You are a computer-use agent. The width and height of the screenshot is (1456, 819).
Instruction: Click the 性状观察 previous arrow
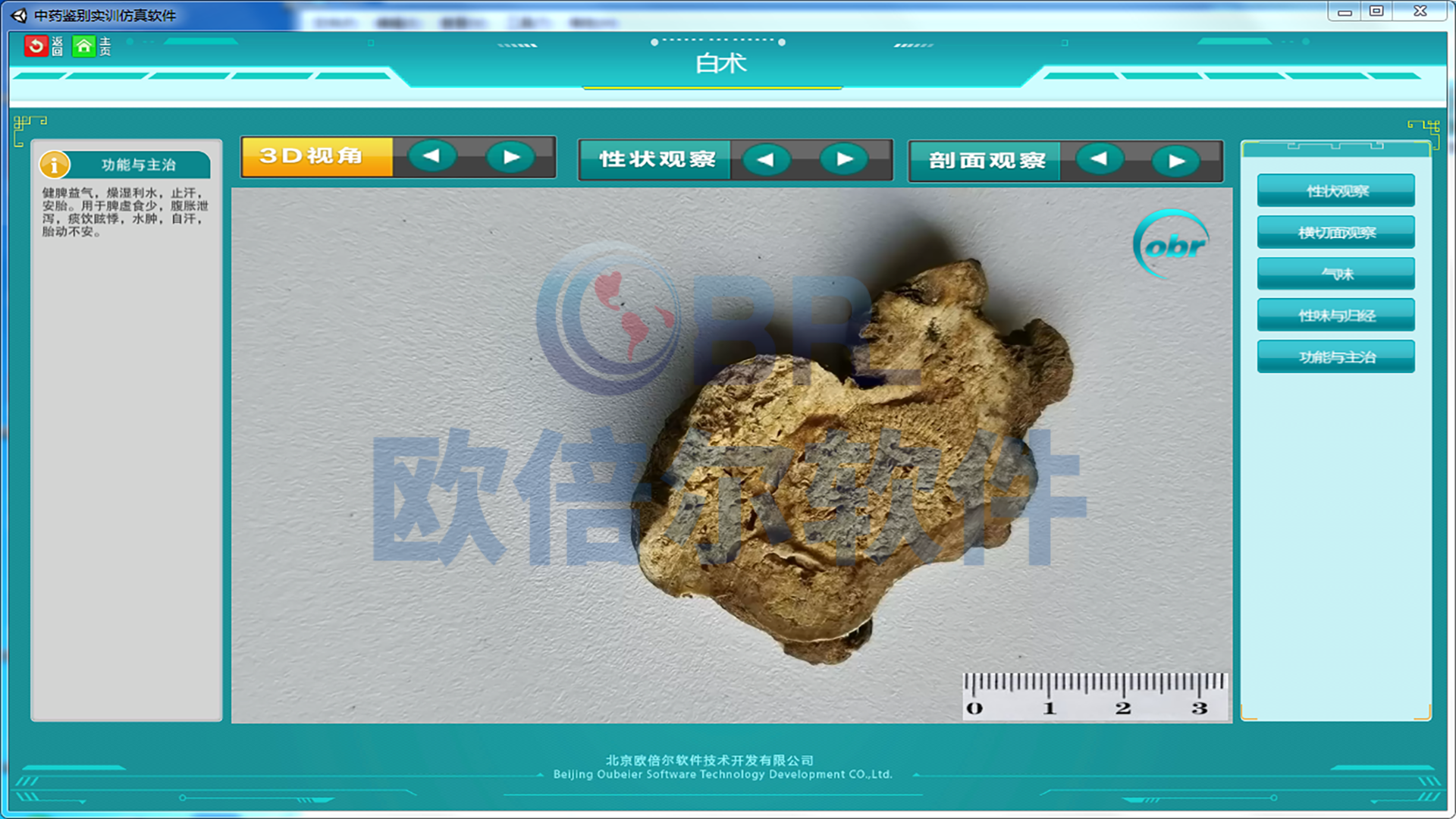pyautogui.click(x=766, y=159)
